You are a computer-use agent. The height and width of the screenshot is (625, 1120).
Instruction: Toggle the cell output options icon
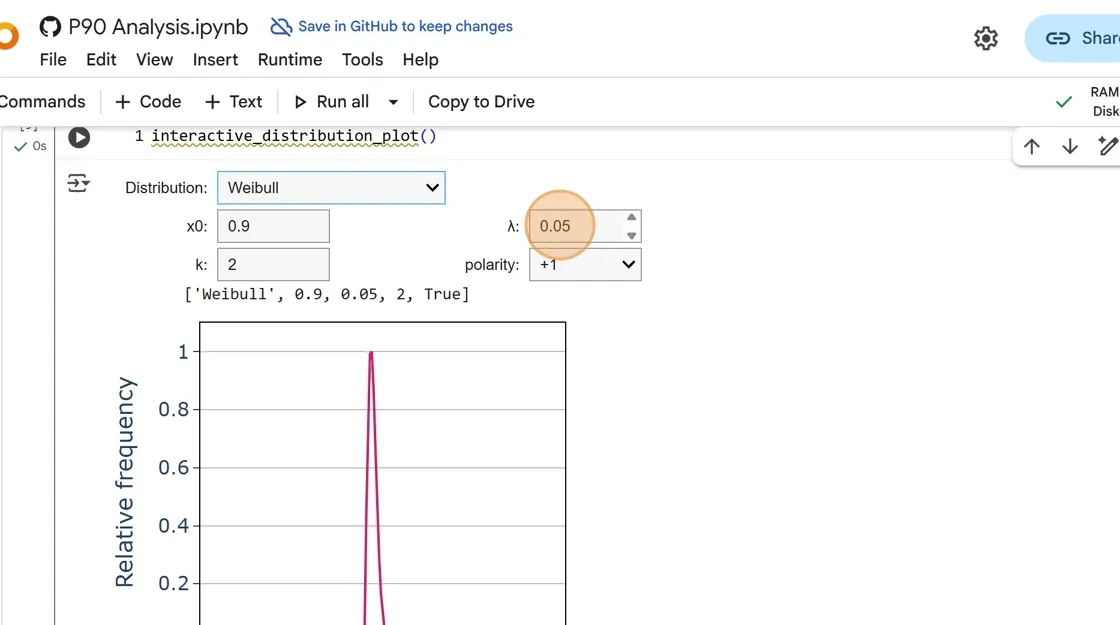(78, 183)
